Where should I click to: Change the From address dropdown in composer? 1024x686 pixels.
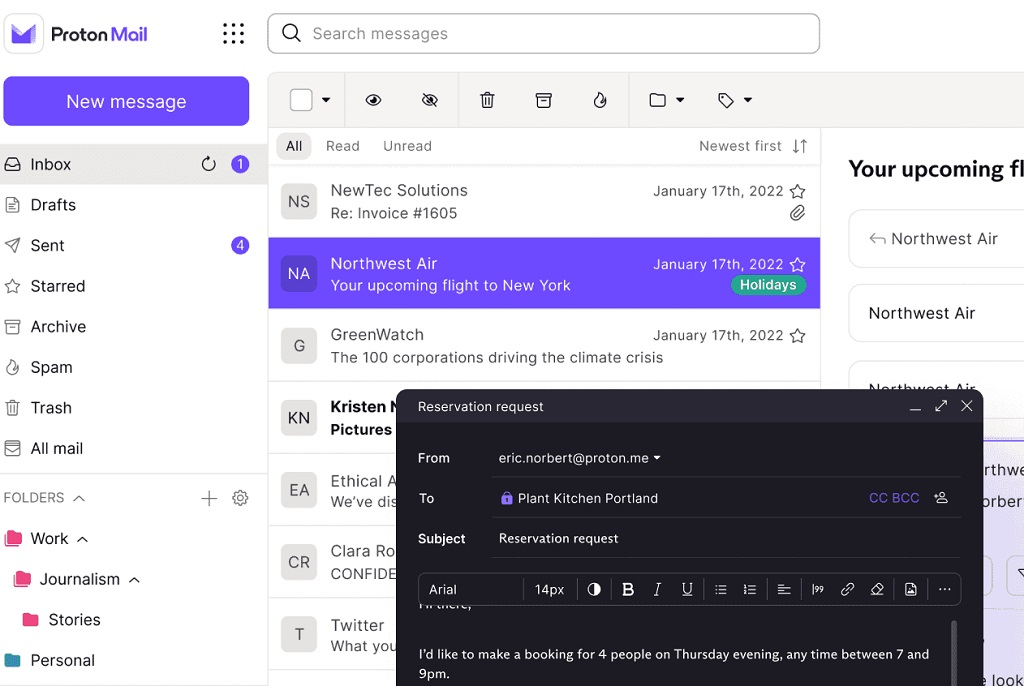579,458
